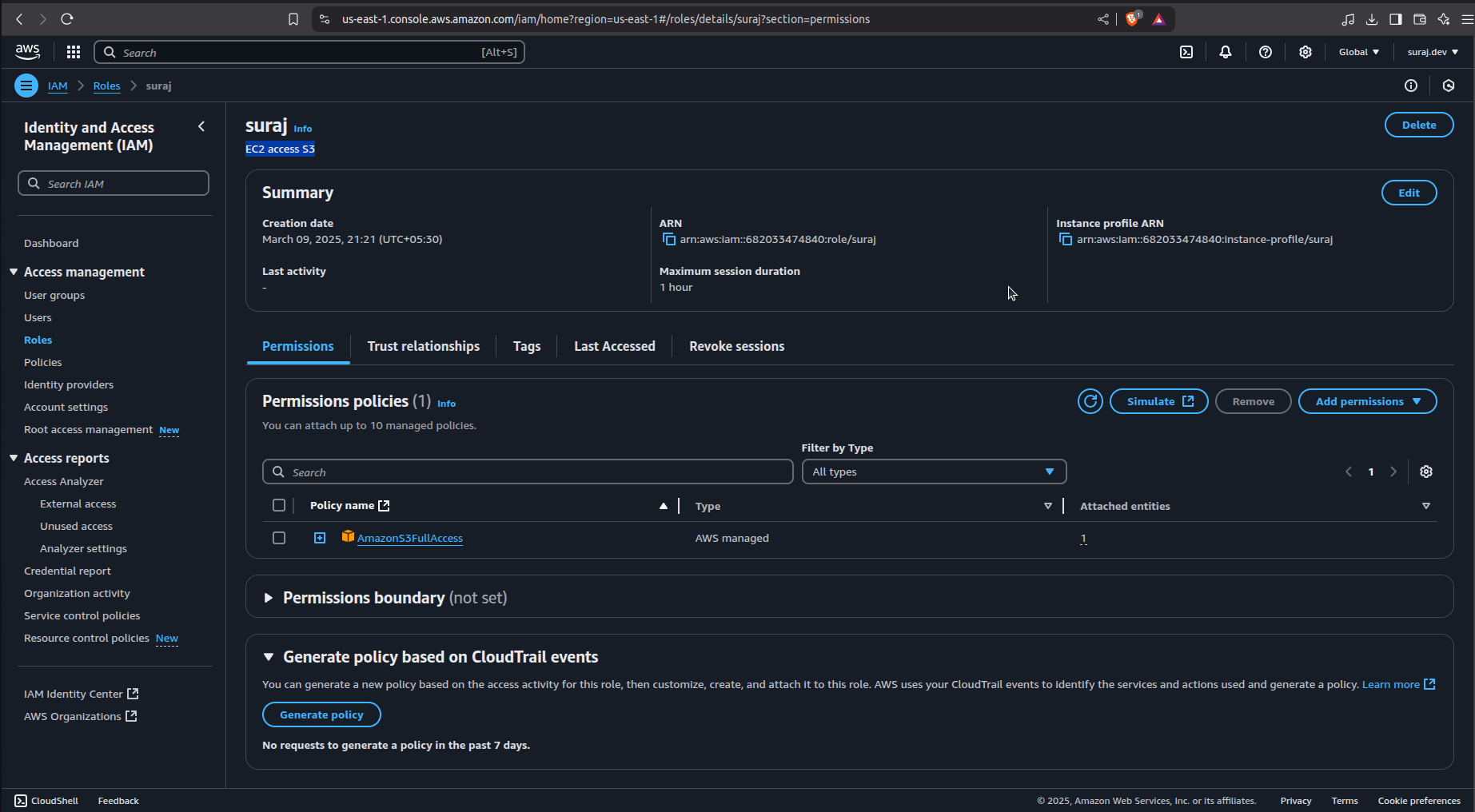
Task: Click the AWS logo home icon
Action: pyautogui.click(x=27, y=52)
